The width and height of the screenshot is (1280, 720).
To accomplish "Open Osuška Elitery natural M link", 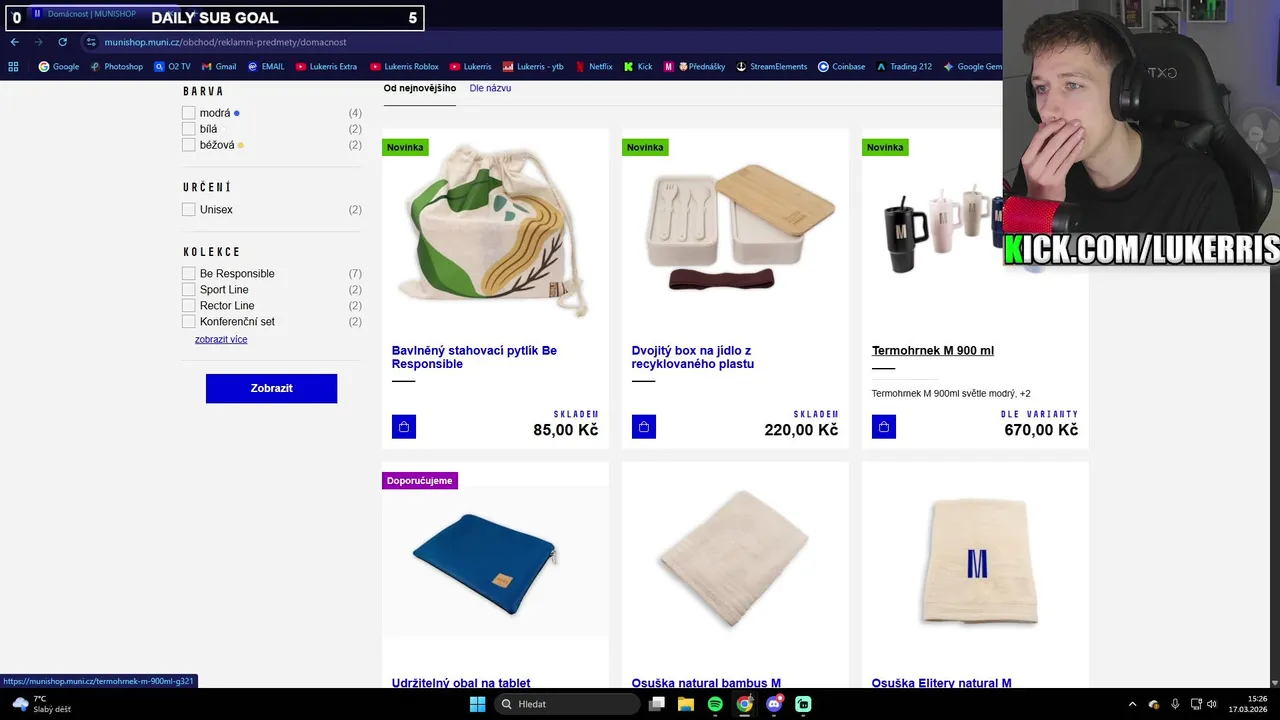I will pyautogui.click(x=942, y=683).
